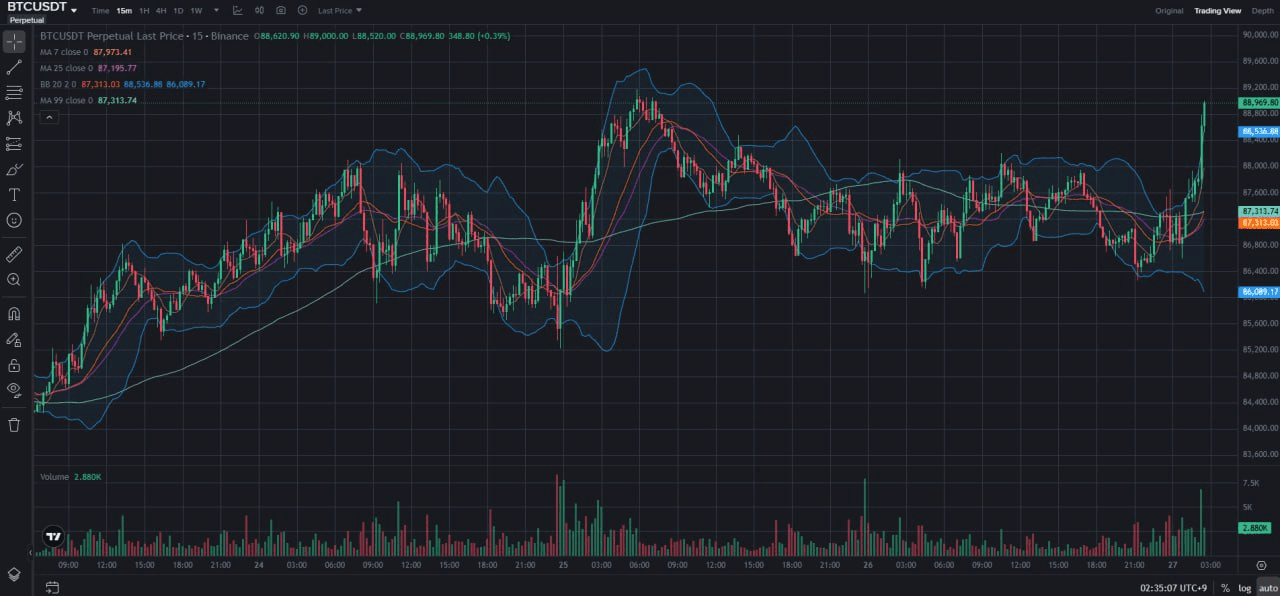The width and height of the screenshot is (1280, 596).
Task: Toggle magnet mode in the left toolbar
Action: pos(14,314)
